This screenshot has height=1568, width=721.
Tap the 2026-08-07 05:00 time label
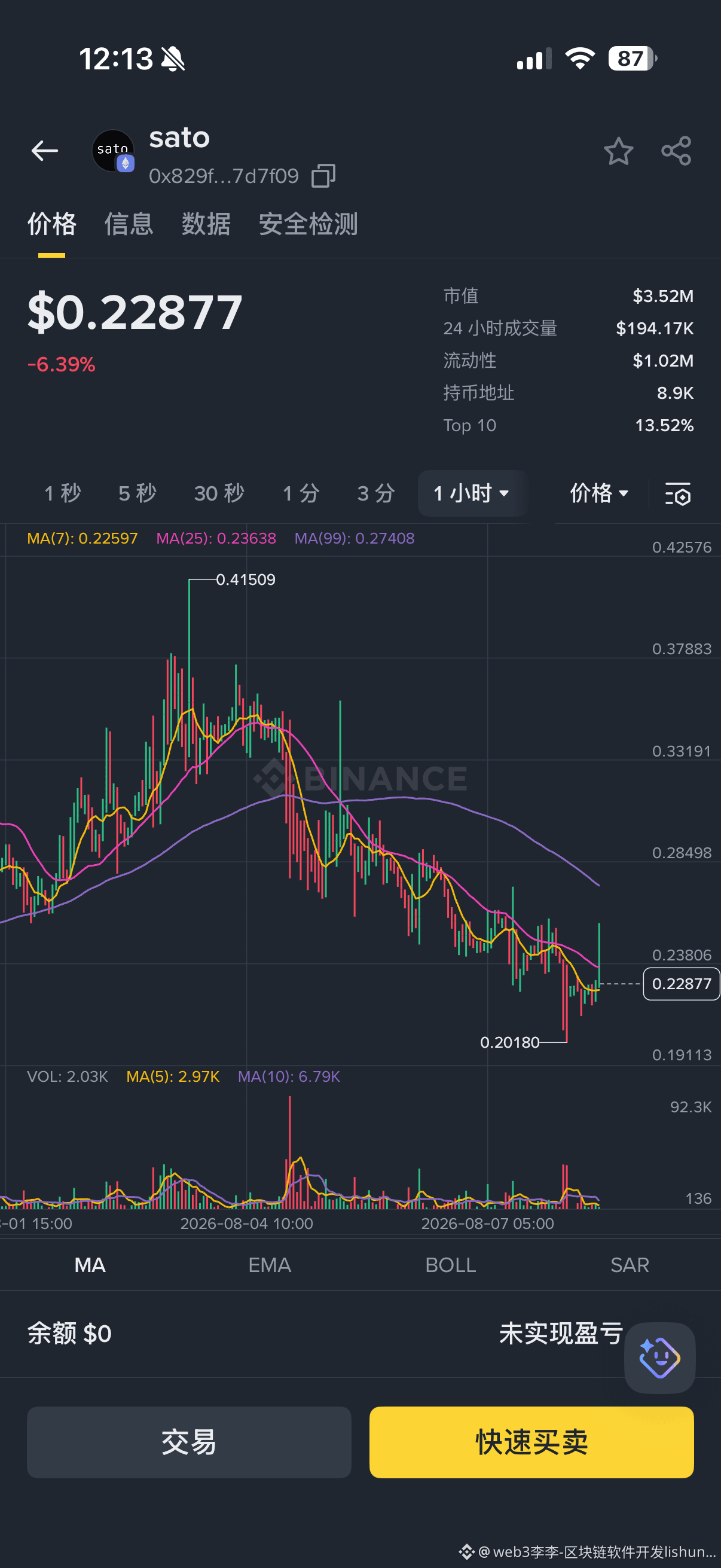click(487, 1224)
